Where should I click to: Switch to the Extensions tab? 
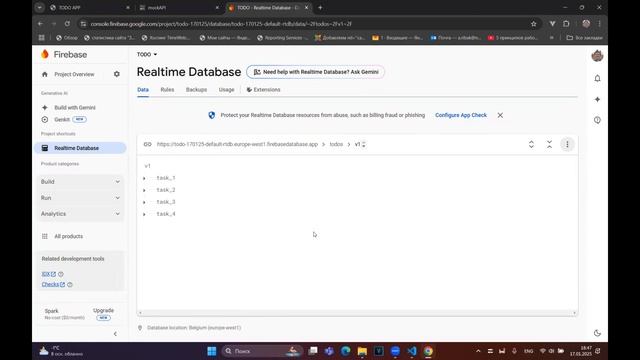pos(263,90)
